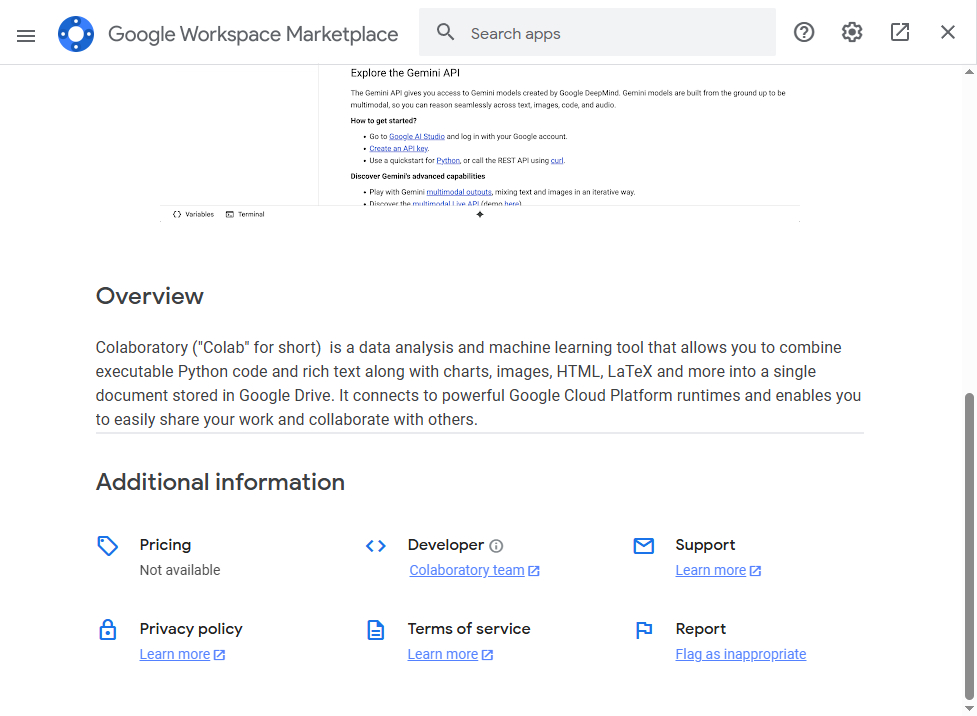Click Flag as inappropriate link
977x716 pixels.
pyautogui.click(x=741, y=654)
